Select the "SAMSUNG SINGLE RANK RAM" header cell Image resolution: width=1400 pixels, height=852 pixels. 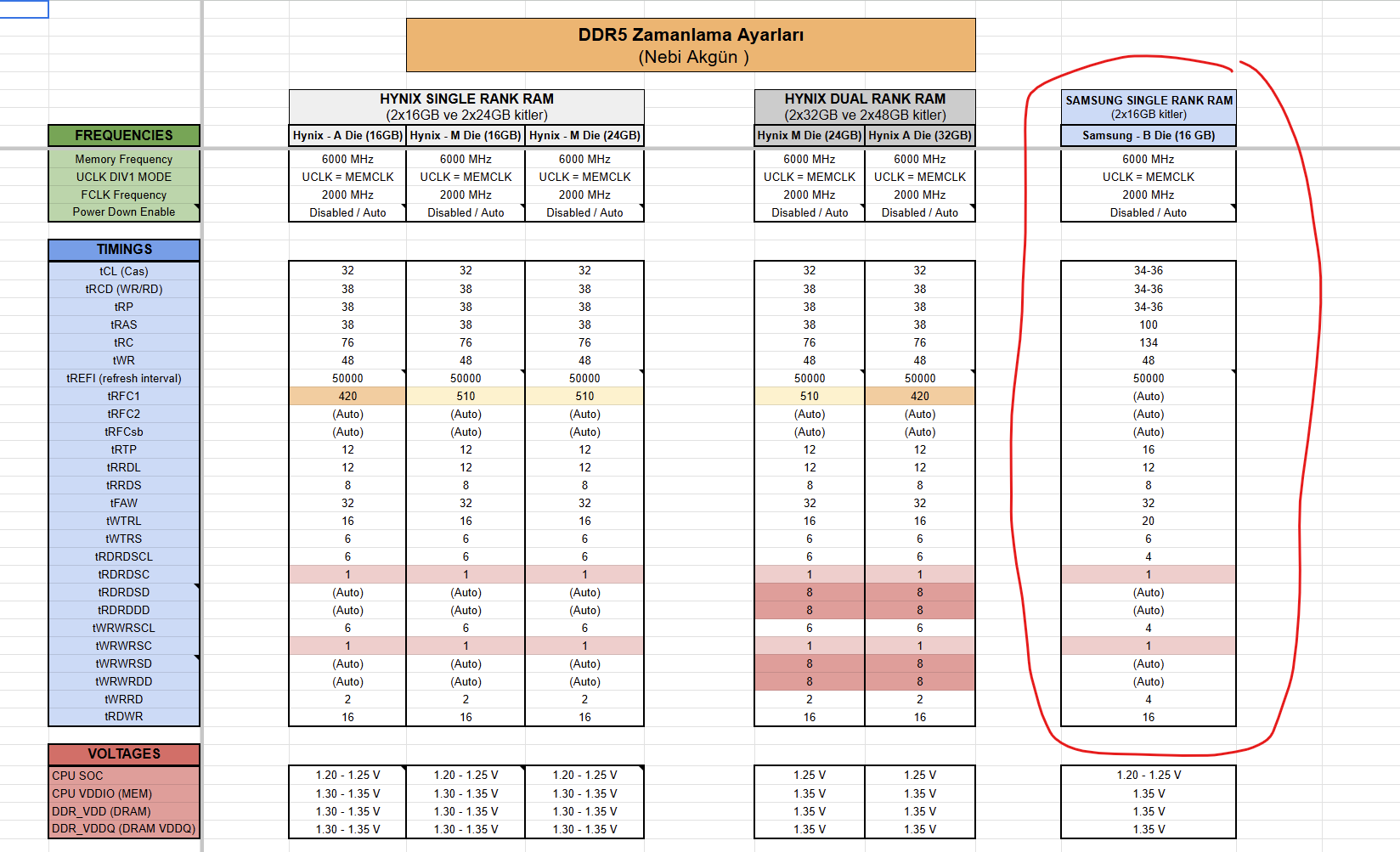tap(1149, 107)
